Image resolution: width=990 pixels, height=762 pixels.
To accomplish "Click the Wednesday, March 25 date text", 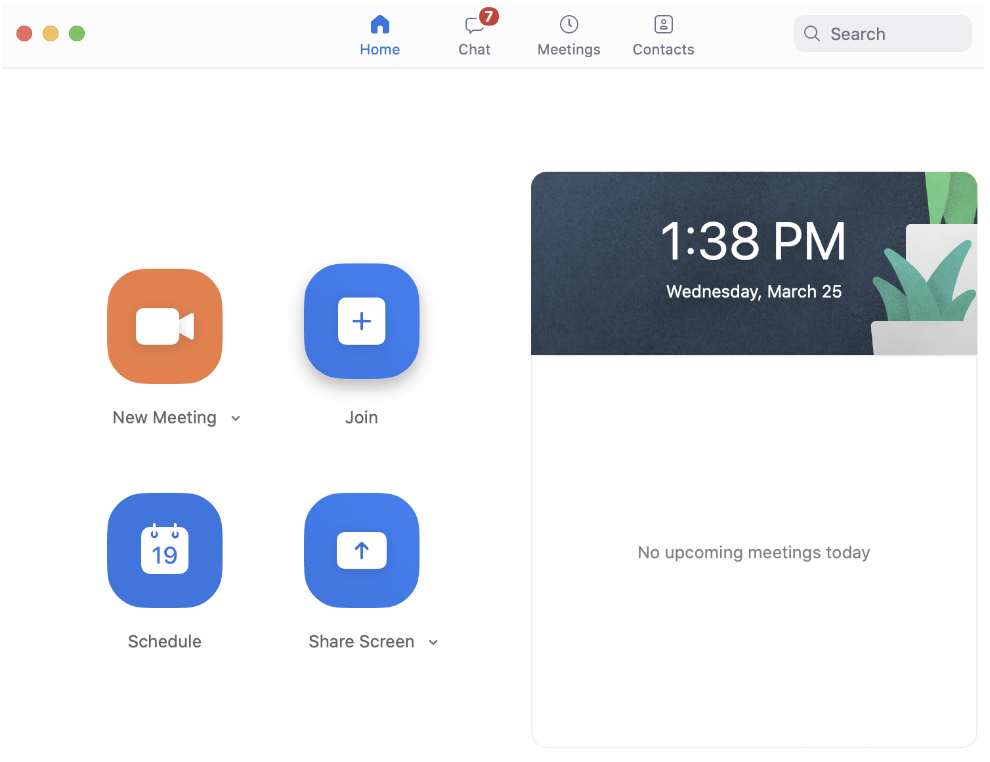I will (x=754, y=291).
